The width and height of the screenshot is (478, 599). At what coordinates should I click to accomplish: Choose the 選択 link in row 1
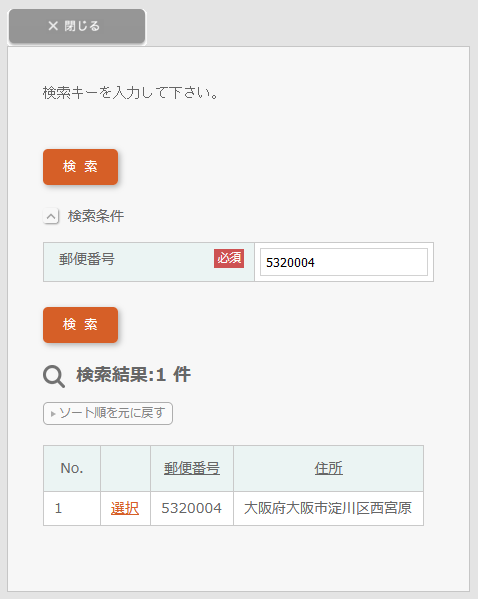tap(125, 508)
